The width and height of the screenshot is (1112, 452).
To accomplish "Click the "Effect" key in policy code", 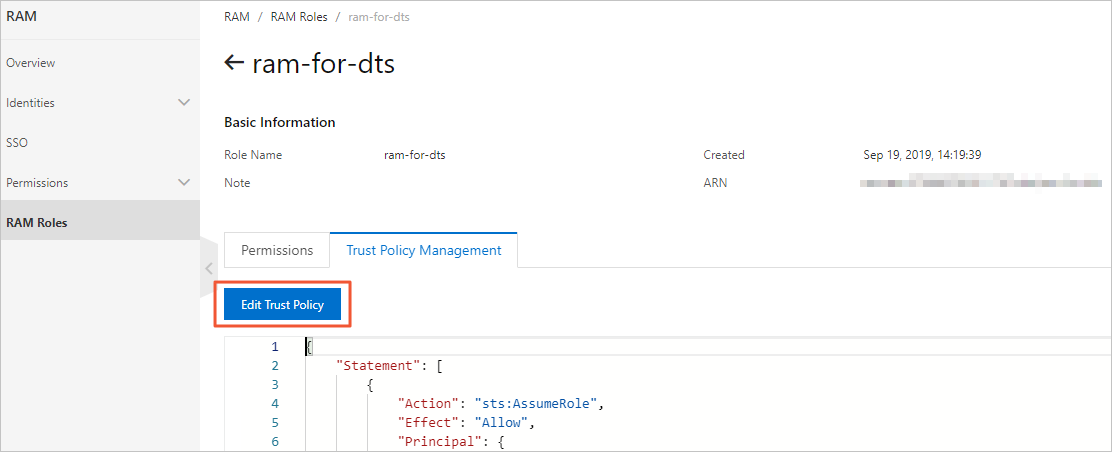I will tap(427, 423).
